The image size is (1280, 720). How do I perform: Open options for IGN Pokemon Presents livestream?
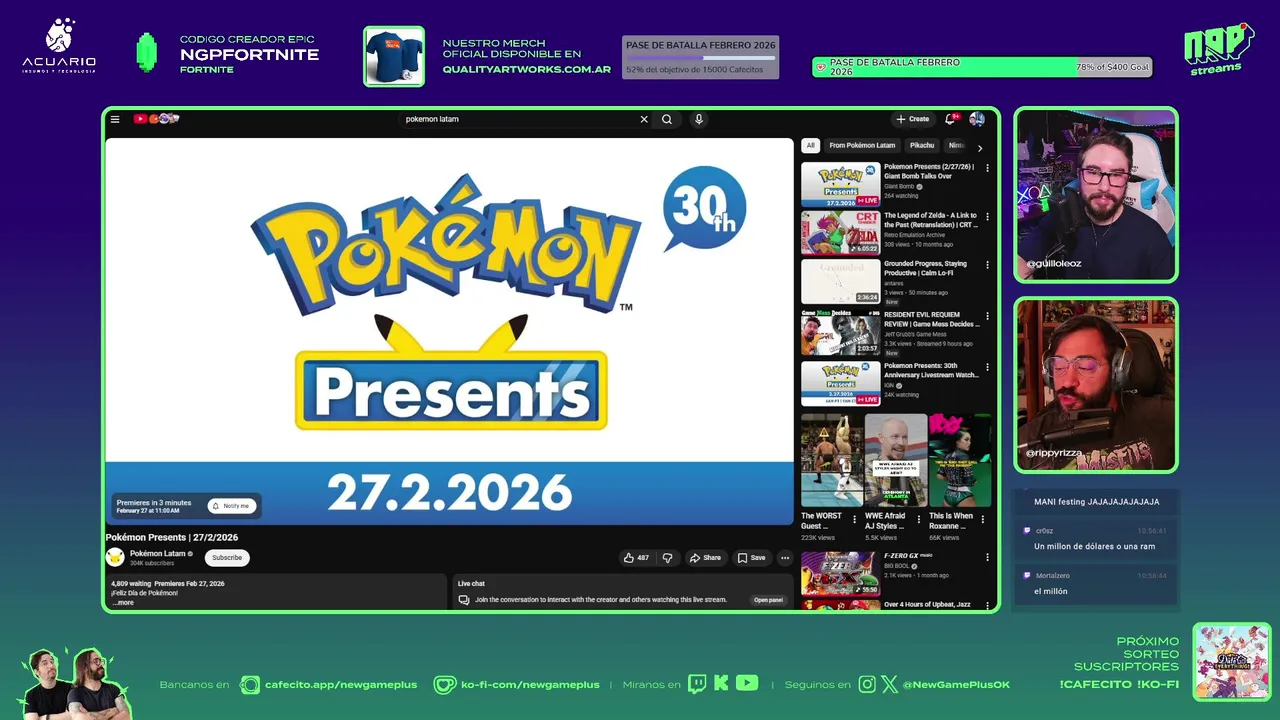click(x=987, y=367)
